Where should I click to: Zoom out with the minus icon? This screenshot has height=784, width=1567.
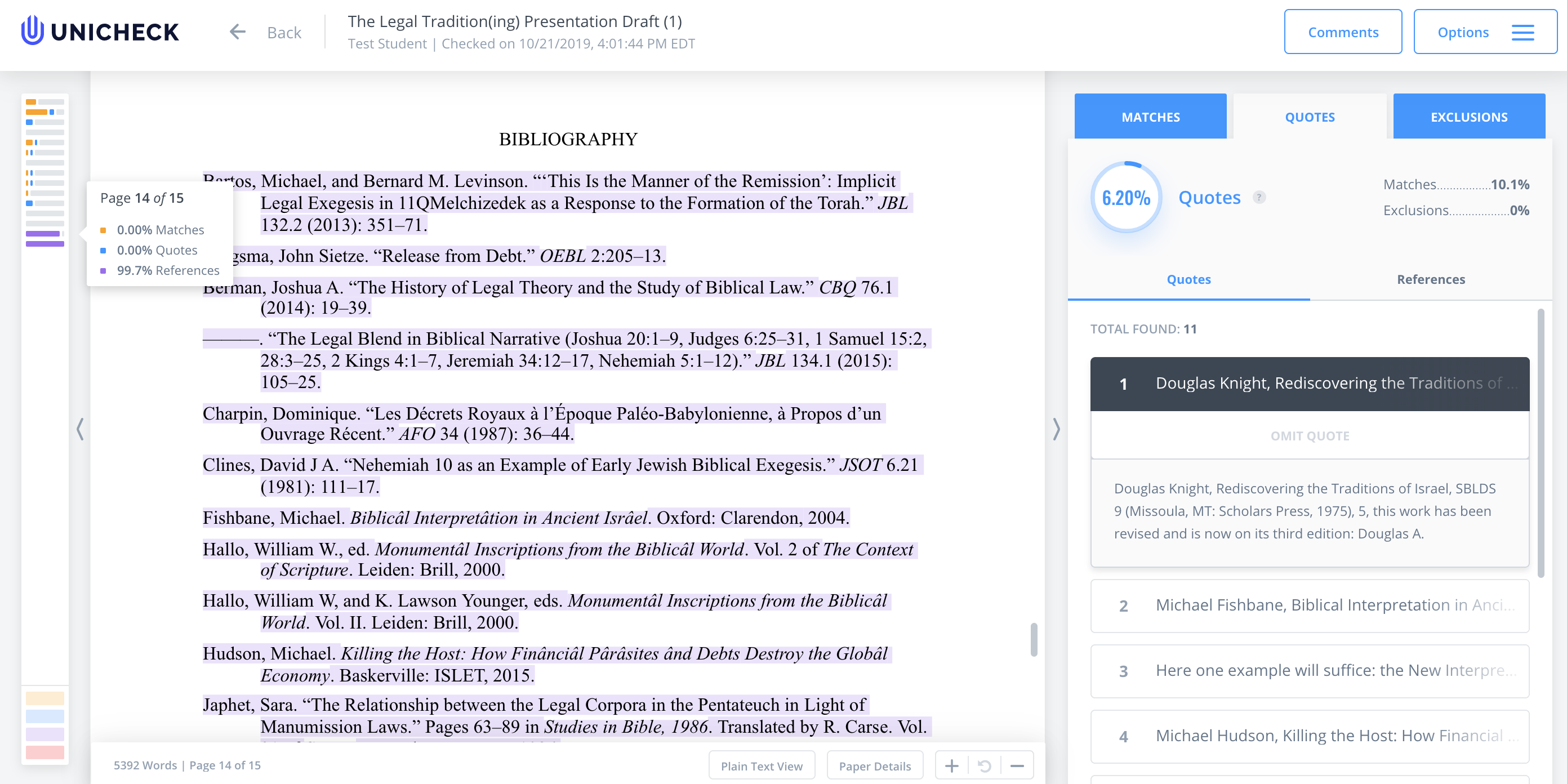click(x=1017, y=765)
